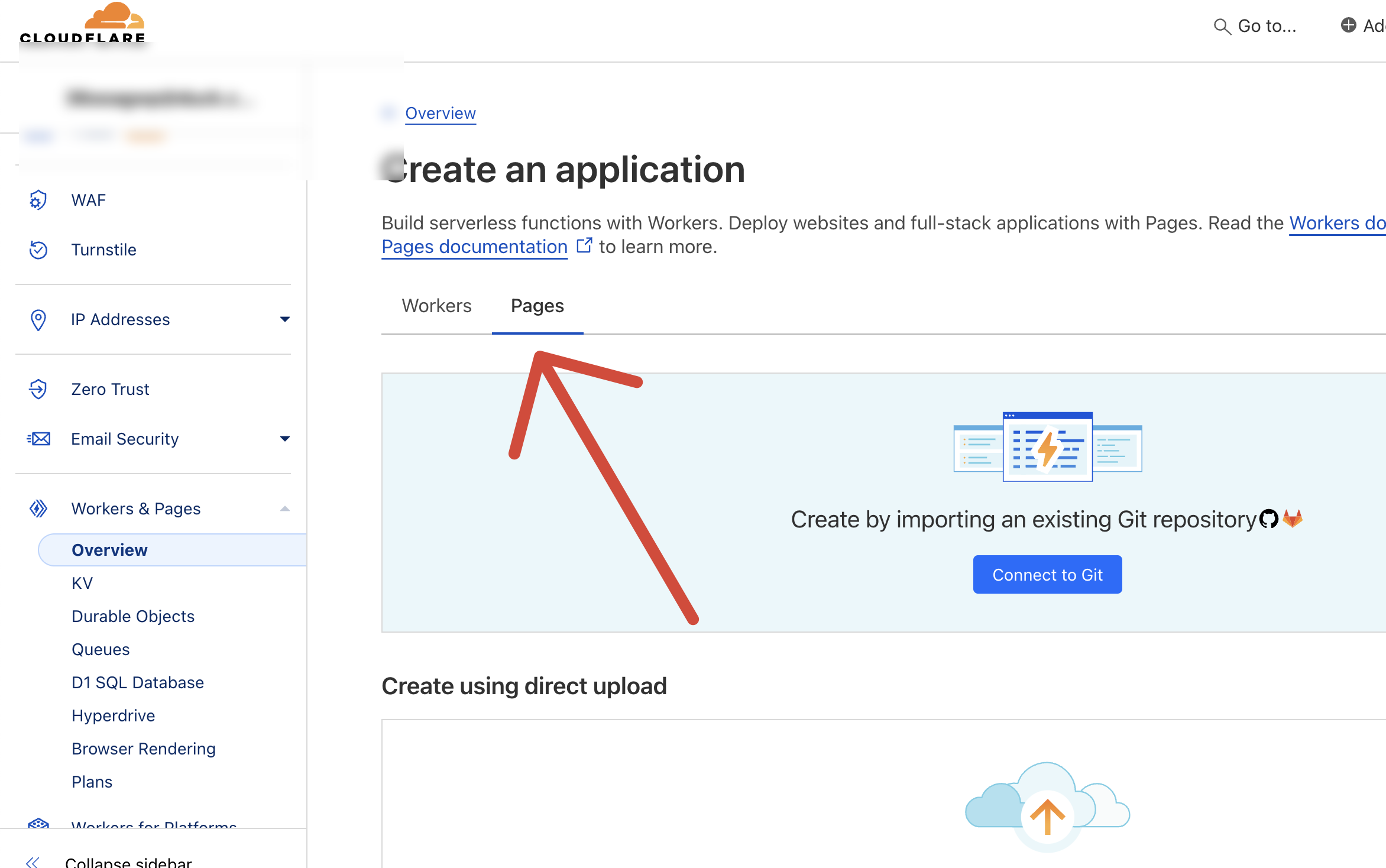
Task: Select the Pages tab
Action: 537,306
